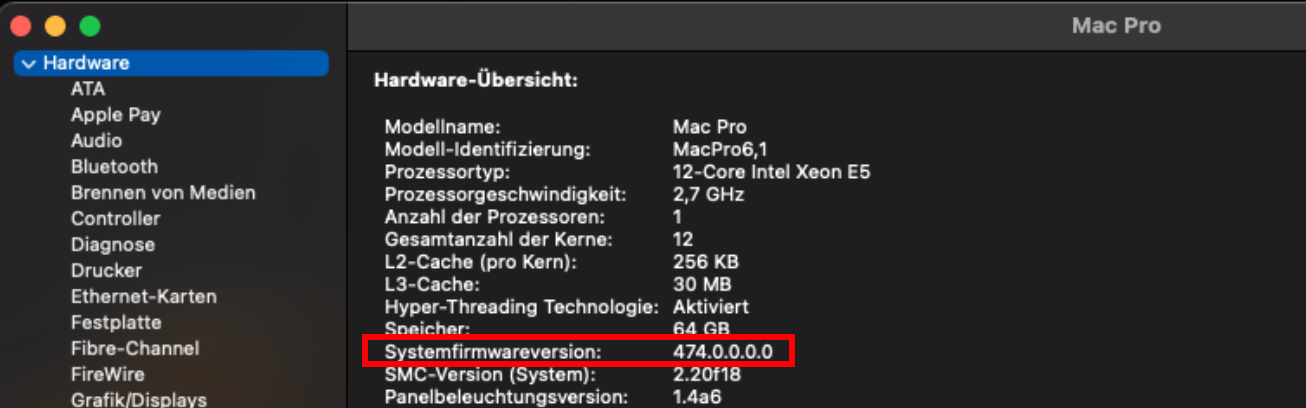
Task: Select Diagnose in the sidebar
Action: click(x=113, y=245)
